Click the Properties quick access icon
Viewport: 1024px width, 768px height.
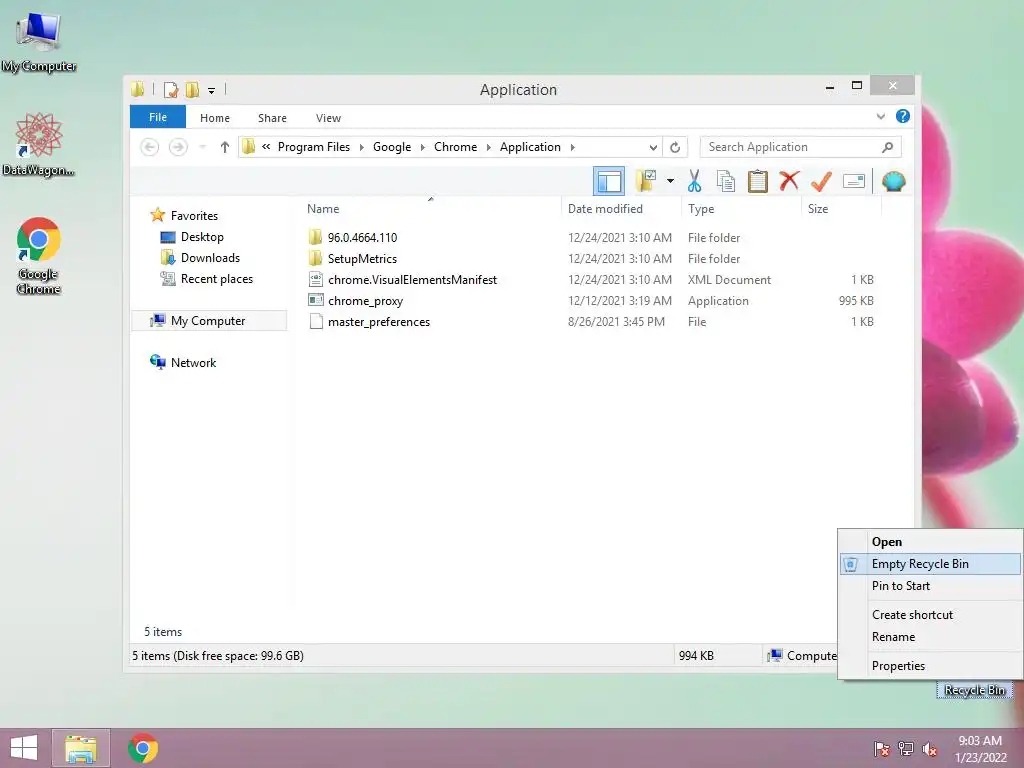coord(170,89)
